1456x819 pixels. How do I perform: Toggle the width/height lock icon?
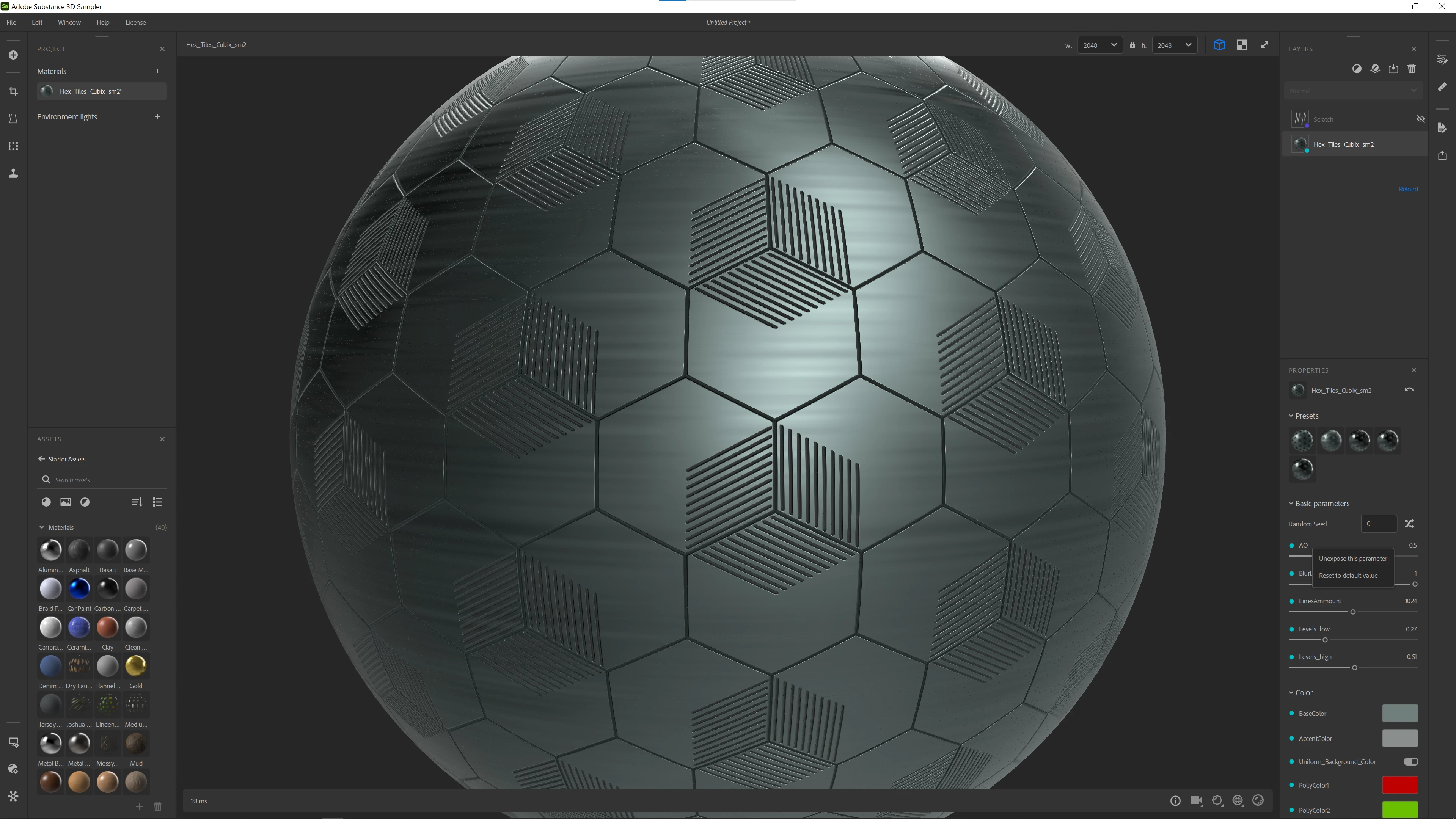(1132, 45)
